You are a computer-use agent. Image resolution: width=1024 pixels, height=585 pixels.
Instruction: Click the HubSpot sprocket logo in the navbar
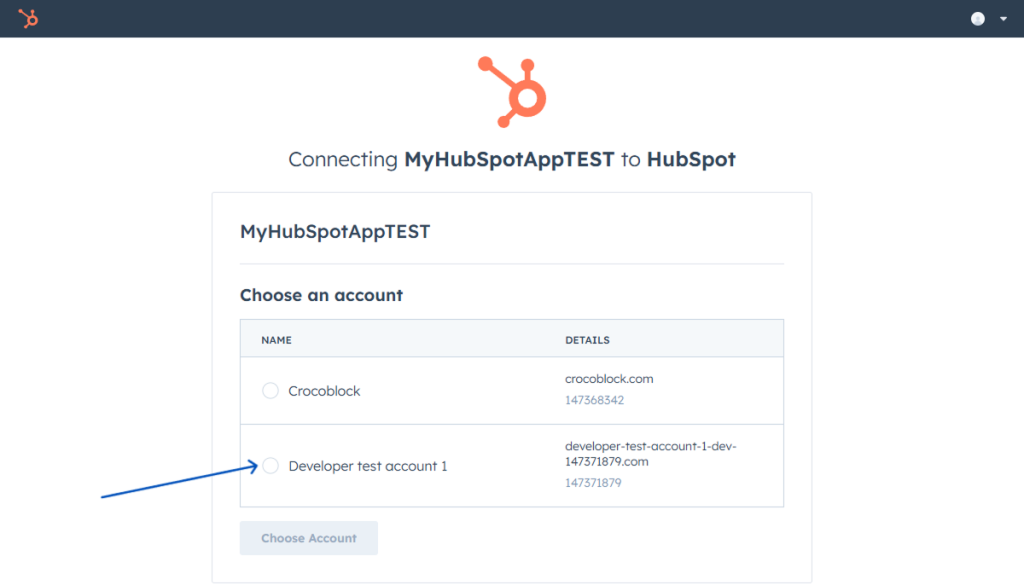click(x=28, y=18)
